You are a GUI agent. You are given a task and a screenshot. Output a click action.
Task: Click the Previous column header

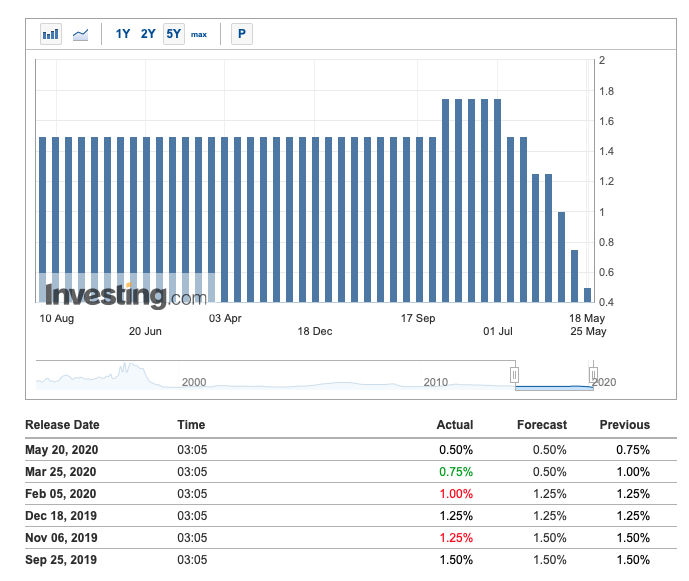pos(624,425)
